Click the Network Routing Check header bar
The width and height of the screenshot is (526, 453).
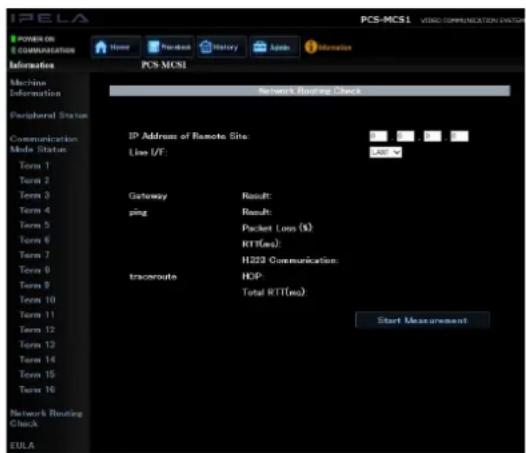coord(310,91)
